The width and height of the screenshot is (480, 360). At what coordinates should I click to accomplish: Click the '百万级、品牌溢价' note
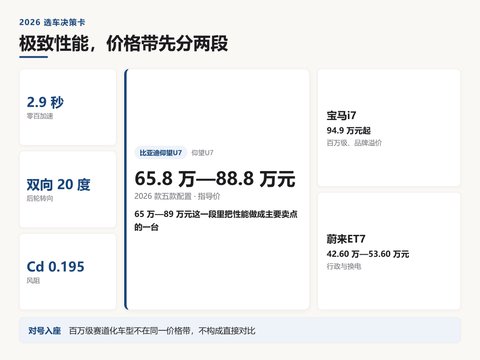pyautogui.click(x=354, y=143)
